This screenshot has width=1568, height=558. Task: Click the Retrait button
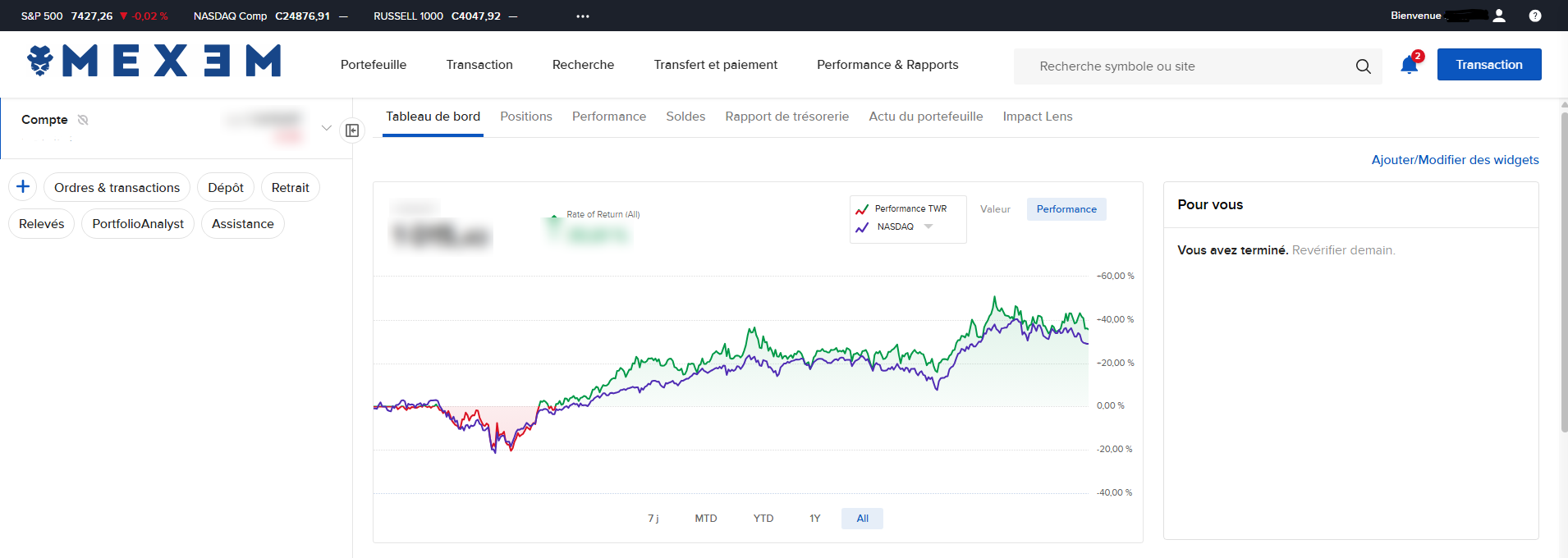[291, 188]
